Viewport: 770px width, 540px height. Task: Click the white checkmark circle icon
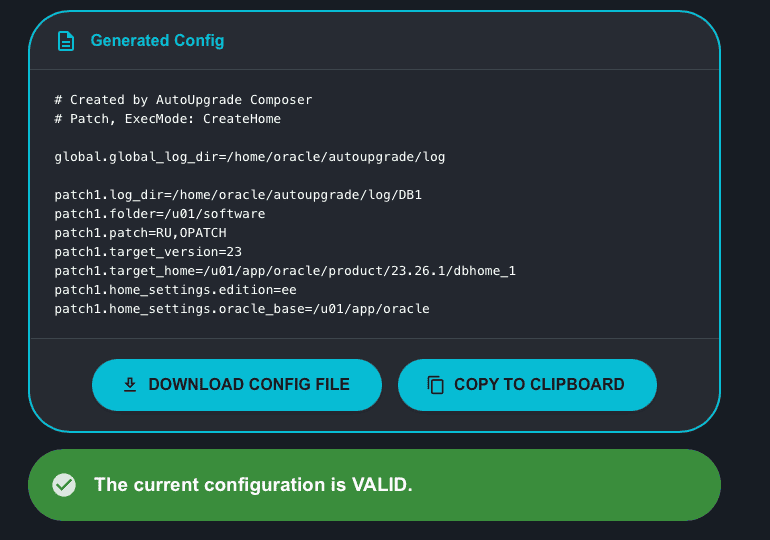[64, 485]
